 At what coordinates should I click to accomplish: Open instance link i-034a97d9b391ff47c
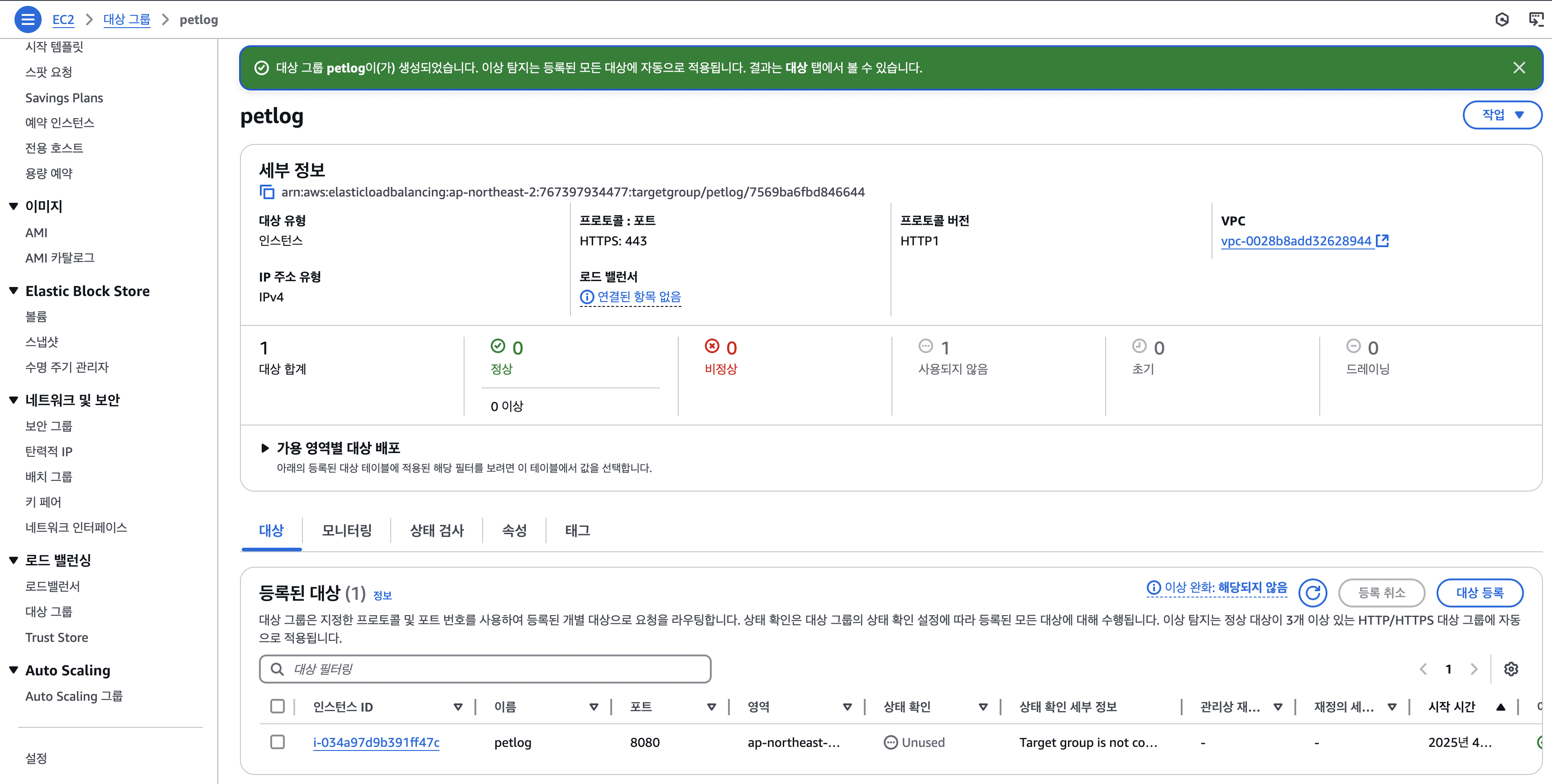pos(376,742)
